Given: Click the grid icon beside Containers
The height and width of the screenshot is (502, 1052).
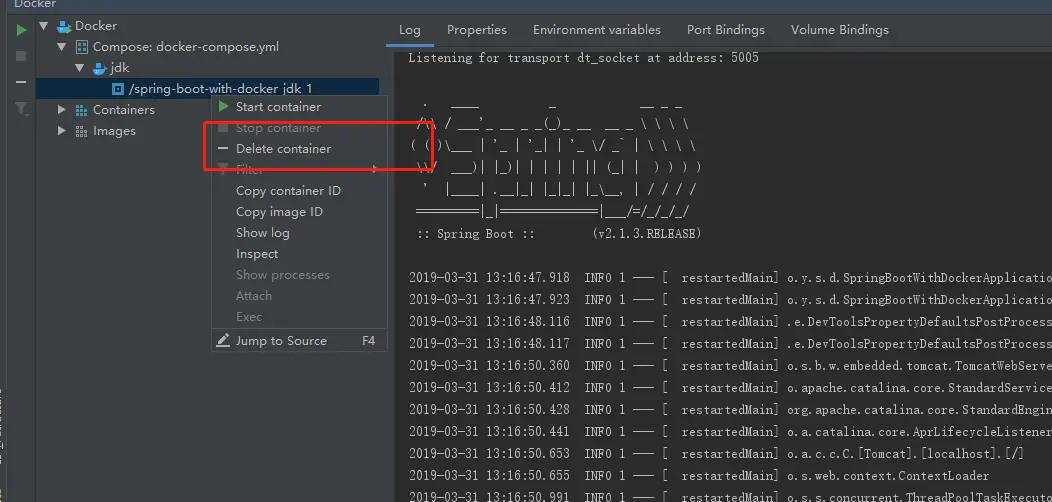Looking at the screenshot, I should [81, 110].
